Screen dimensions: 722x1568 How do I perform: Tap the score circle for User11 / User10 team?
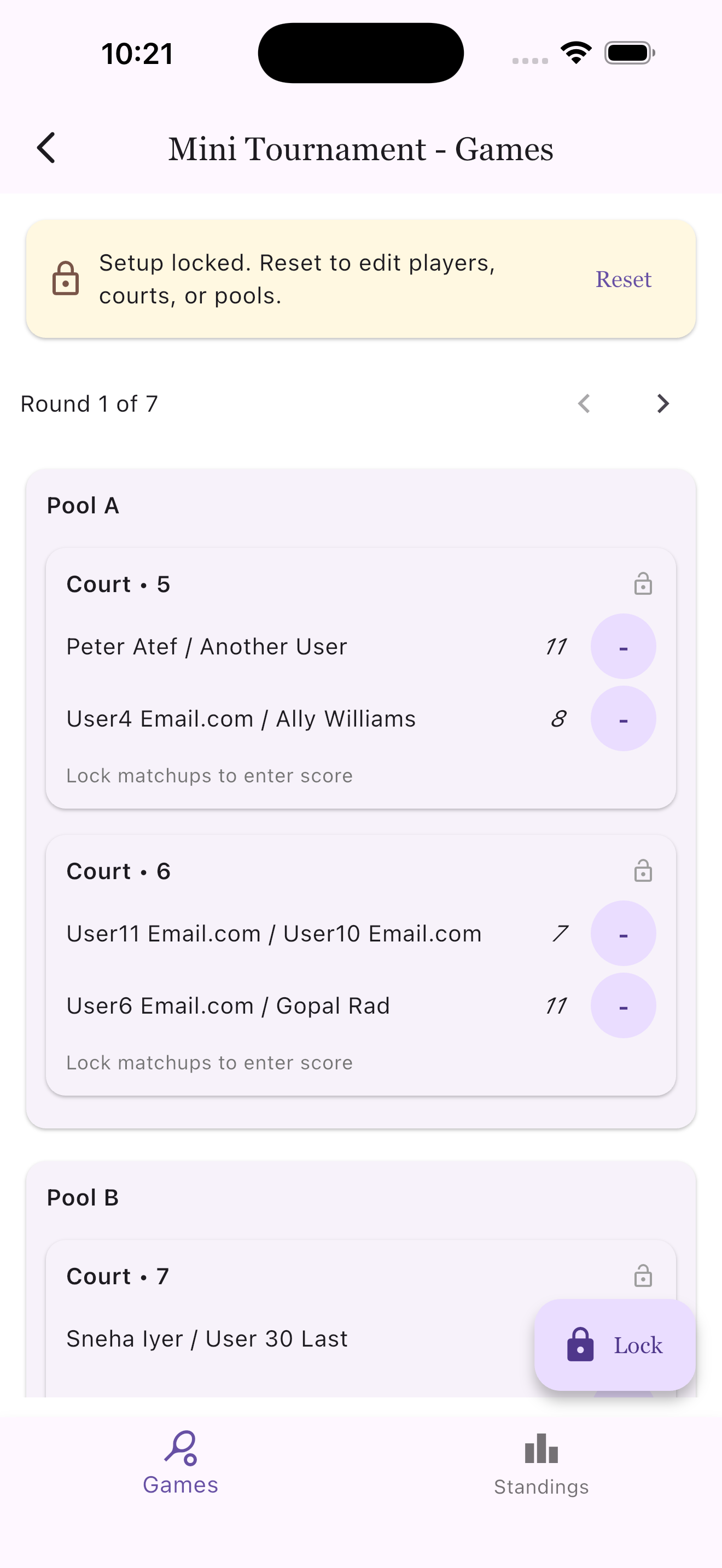[623, 933]
